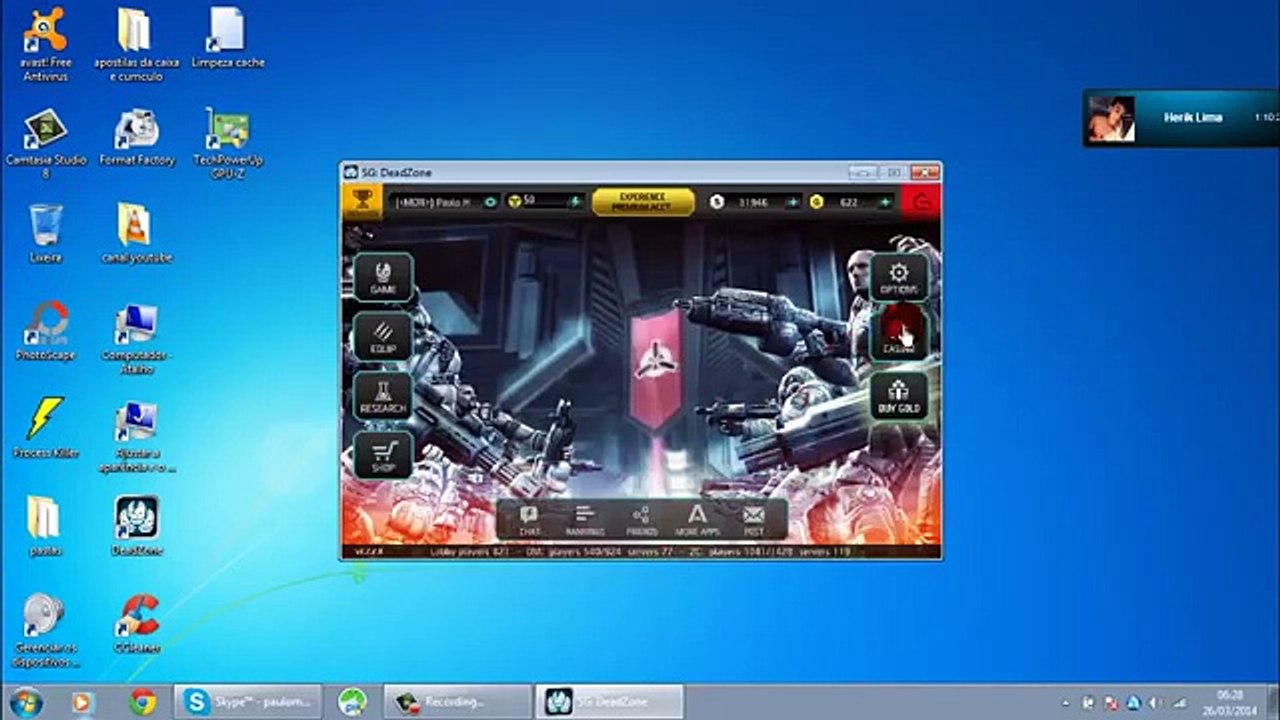This screenshot has width=1280, height=720.
Task: Click the red faction banner emblem
Action: click(x=656, y=363)
